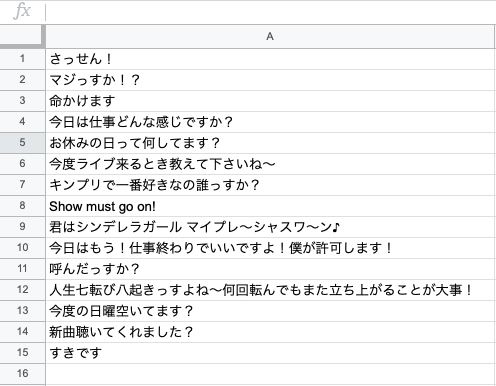Select row 12 header

(x=22, y=290)
